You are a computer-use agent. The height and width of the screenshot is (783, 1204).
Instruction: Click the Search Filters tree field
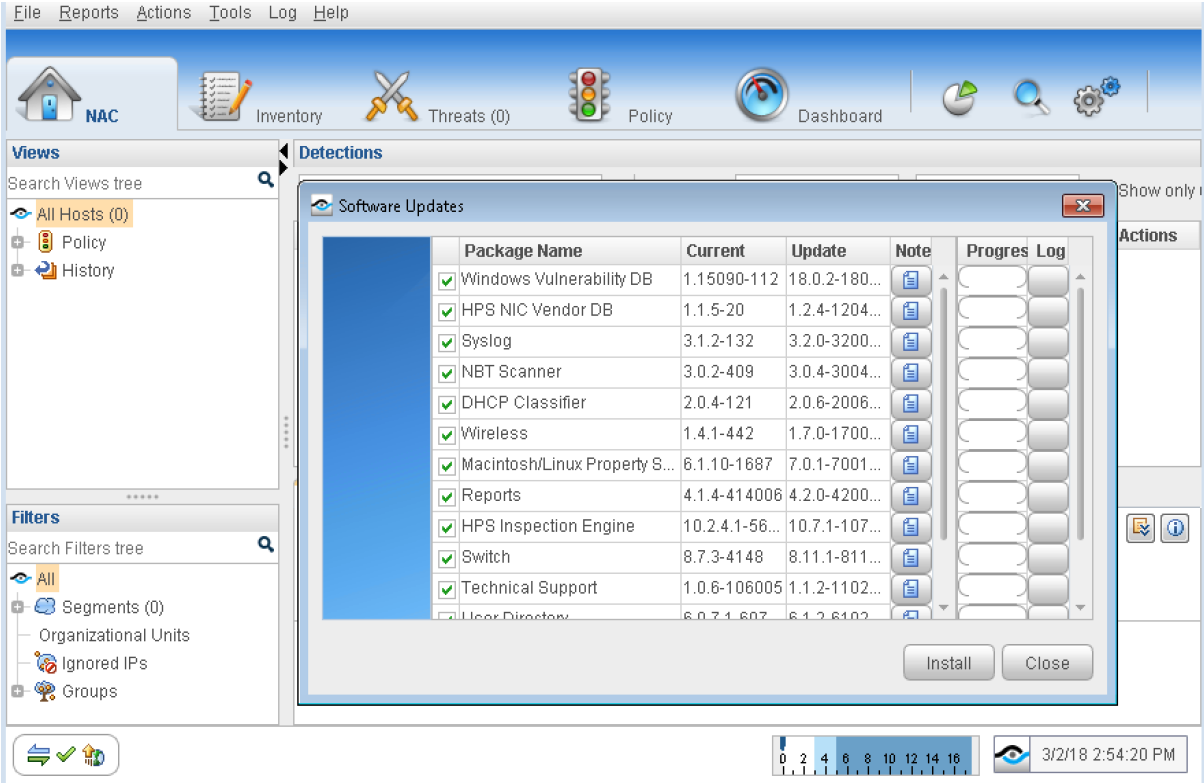tap(130, 548)
